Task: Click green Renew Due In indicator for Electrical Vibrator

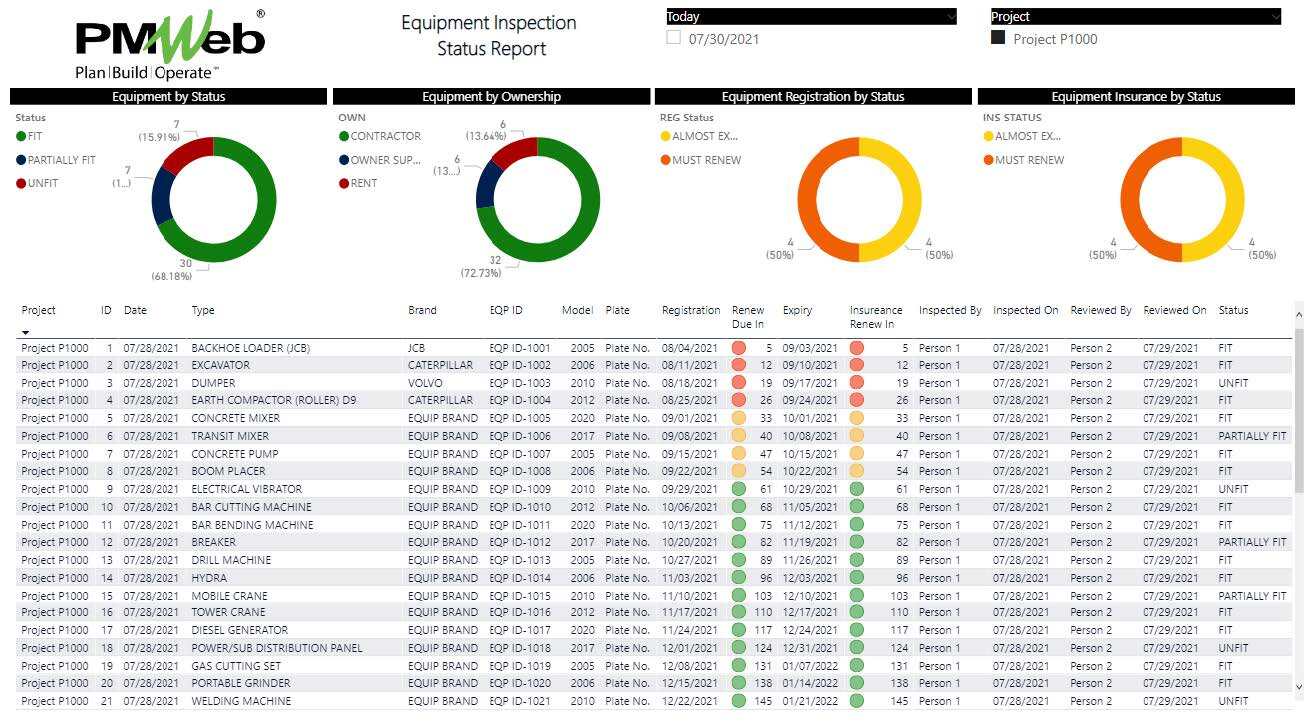Action: 740,489
